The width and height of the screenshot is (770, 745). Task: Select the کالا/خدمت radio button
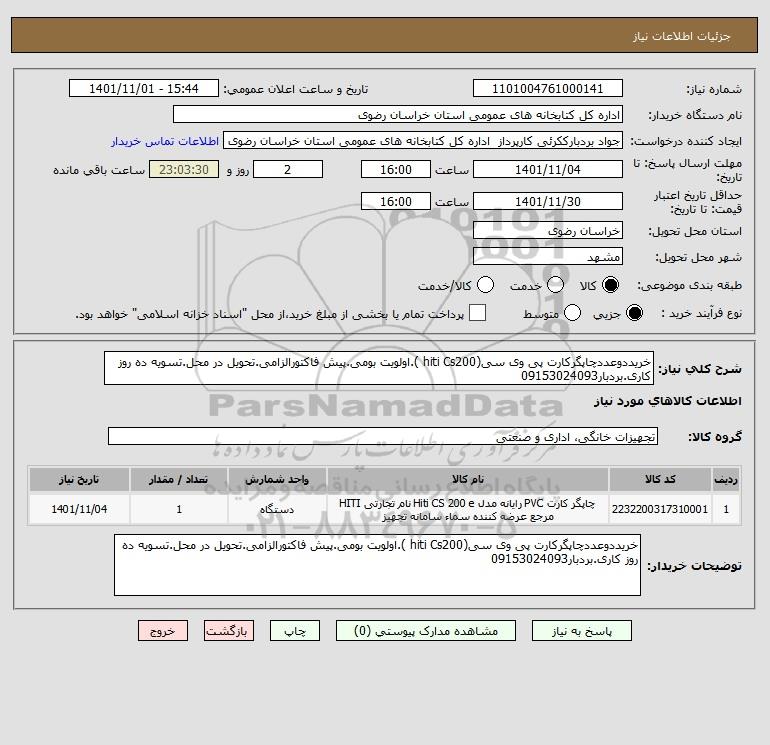point(485,285)
